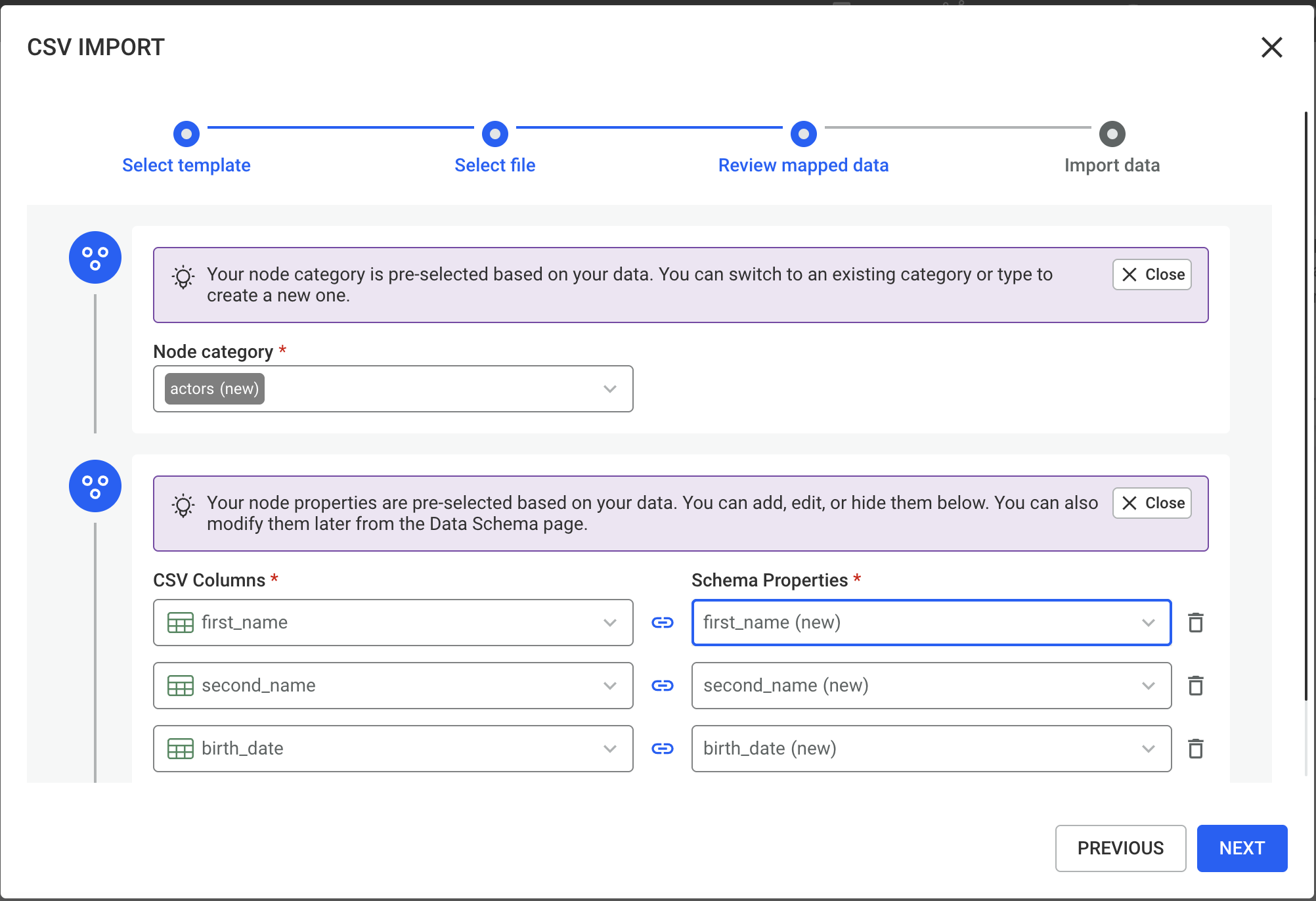This screenshot has width=1316, height=901.
Task: Click link icon for second_name mapping
Action: 662,685
